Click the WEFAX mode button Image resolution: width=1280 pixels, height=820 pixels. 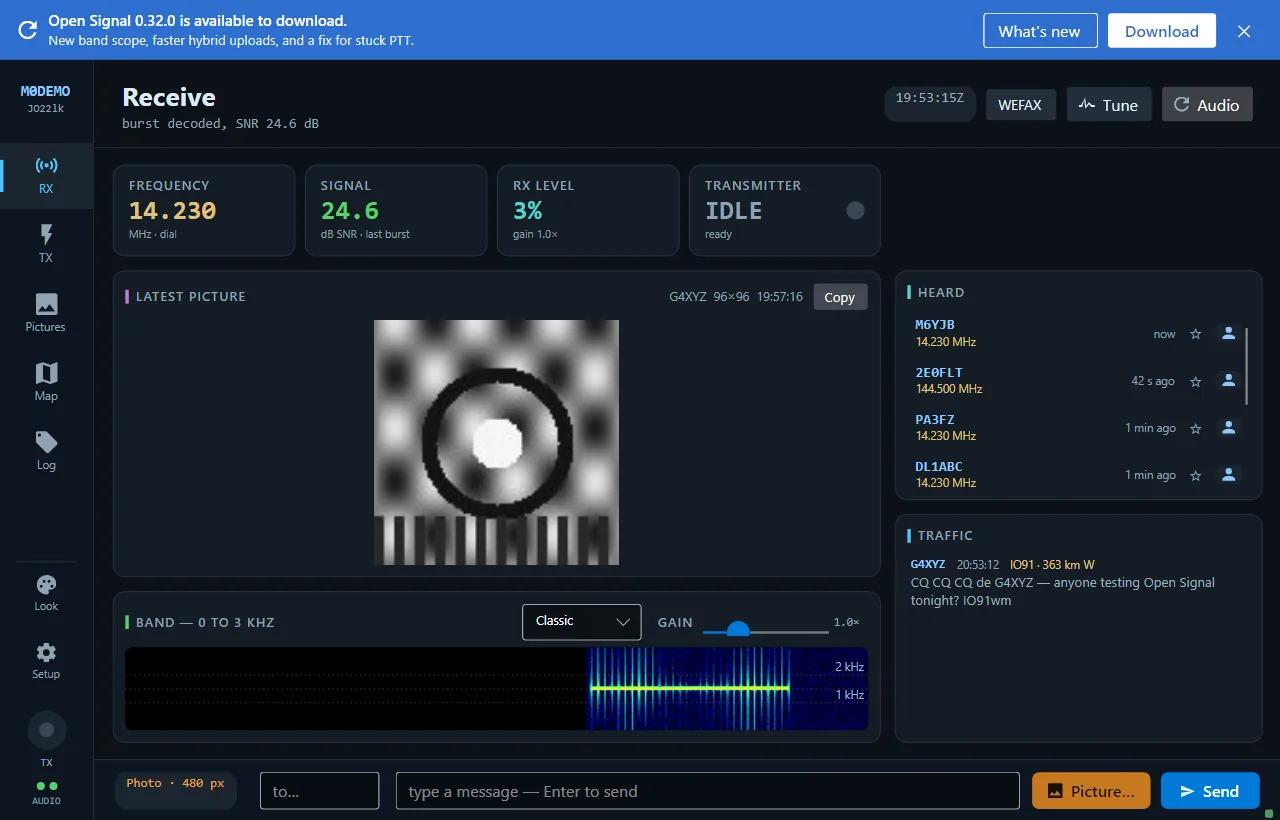click(x=1020, y=105)
